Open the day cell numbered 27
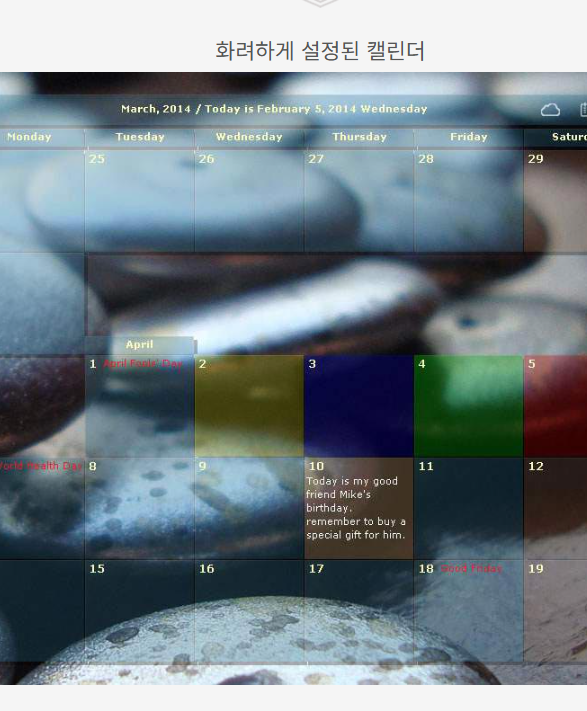This screenshot has width=587, height=711. point(359,201)
